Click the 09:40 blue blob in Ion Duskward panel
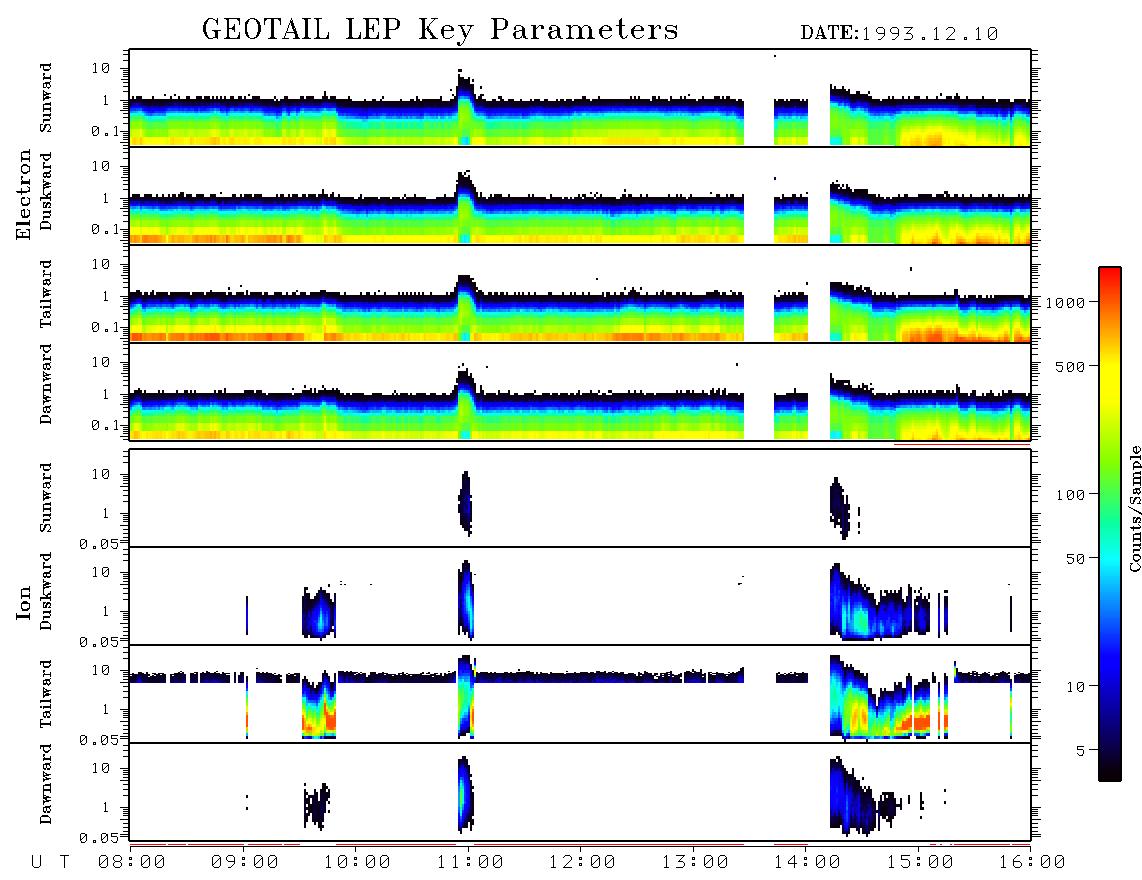1142x880 pixels. click(319, 613)
